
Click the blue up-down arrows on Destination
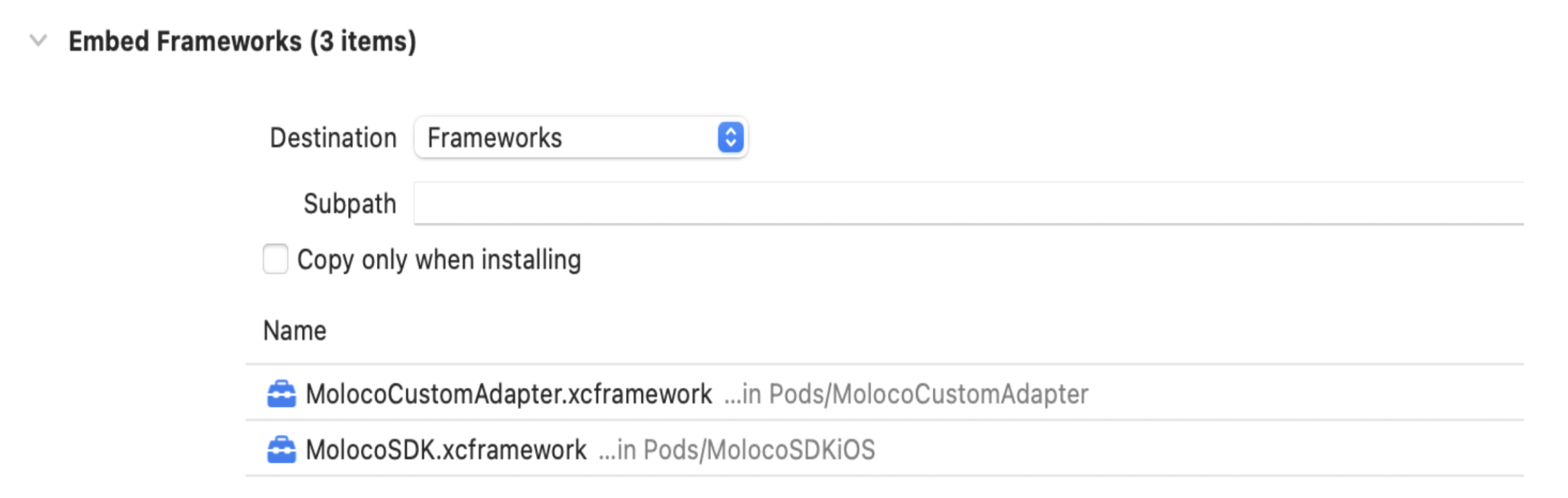click(x=731, y=137)
